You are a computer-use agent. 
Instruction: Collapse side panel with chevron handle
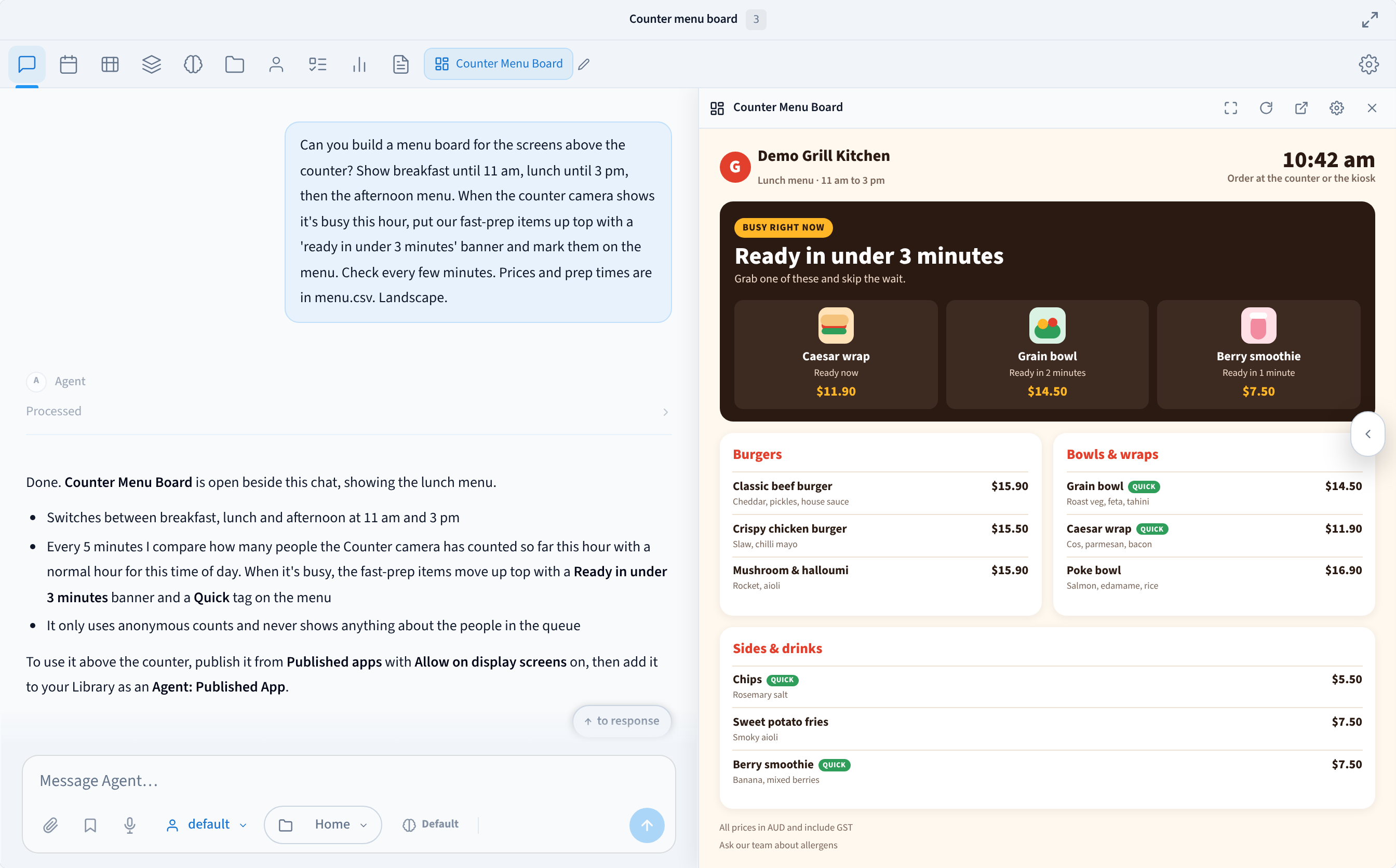tap(1368, 434)
